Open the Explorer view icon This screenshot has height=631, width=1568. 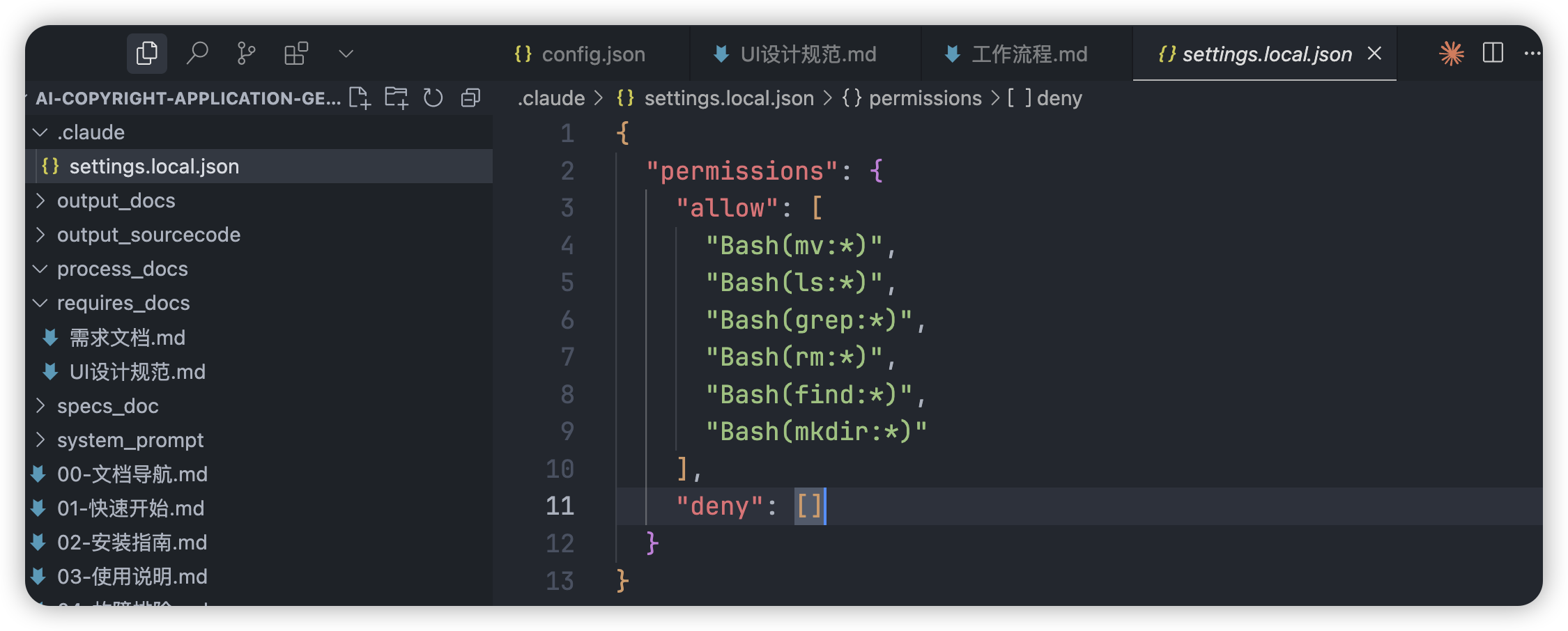(x=146, y=54)
